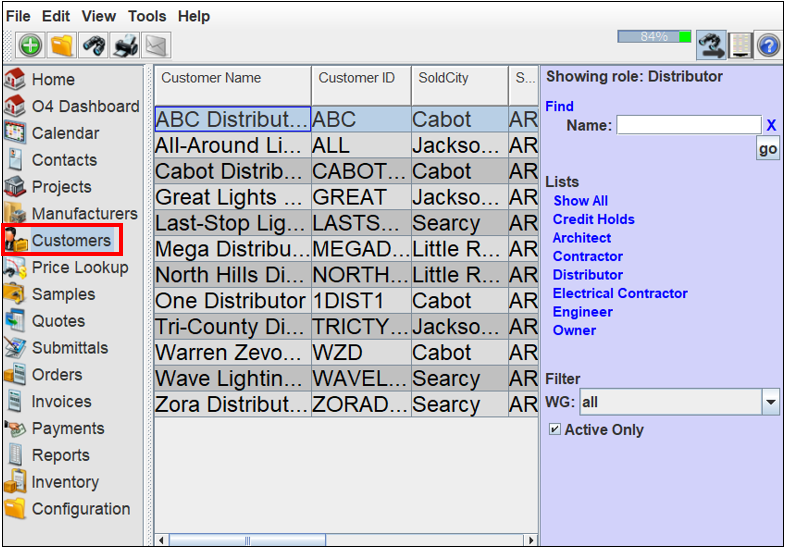Open the blue question mark help icon
The height and width of the screenshot is (549, 786).
[768, 46]
